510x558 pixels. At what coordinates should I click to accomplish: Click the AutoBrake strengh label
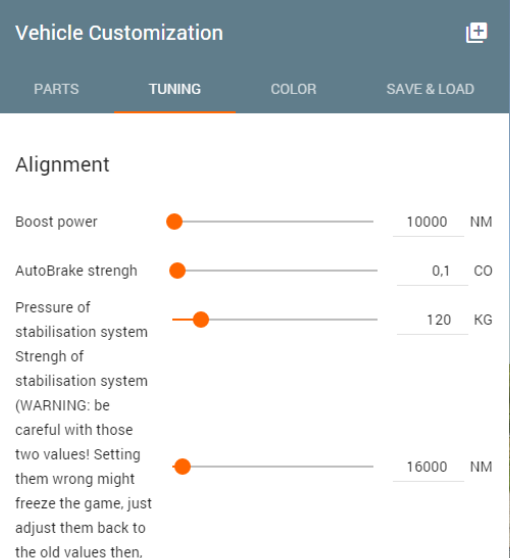pyautogui.click(x=76, y=271)
